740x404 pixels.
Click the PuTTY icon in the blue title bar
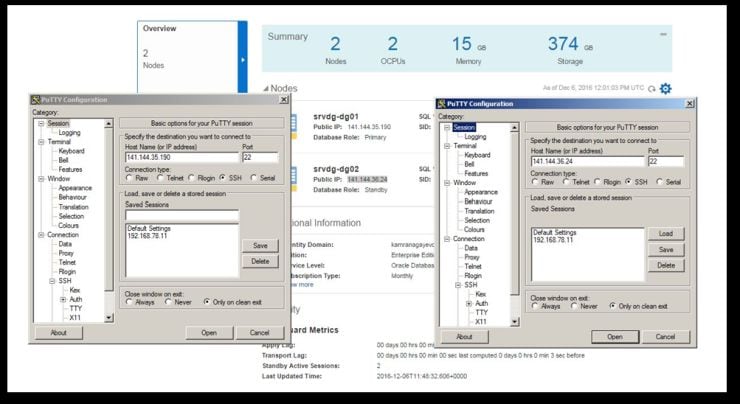[442, 104]
